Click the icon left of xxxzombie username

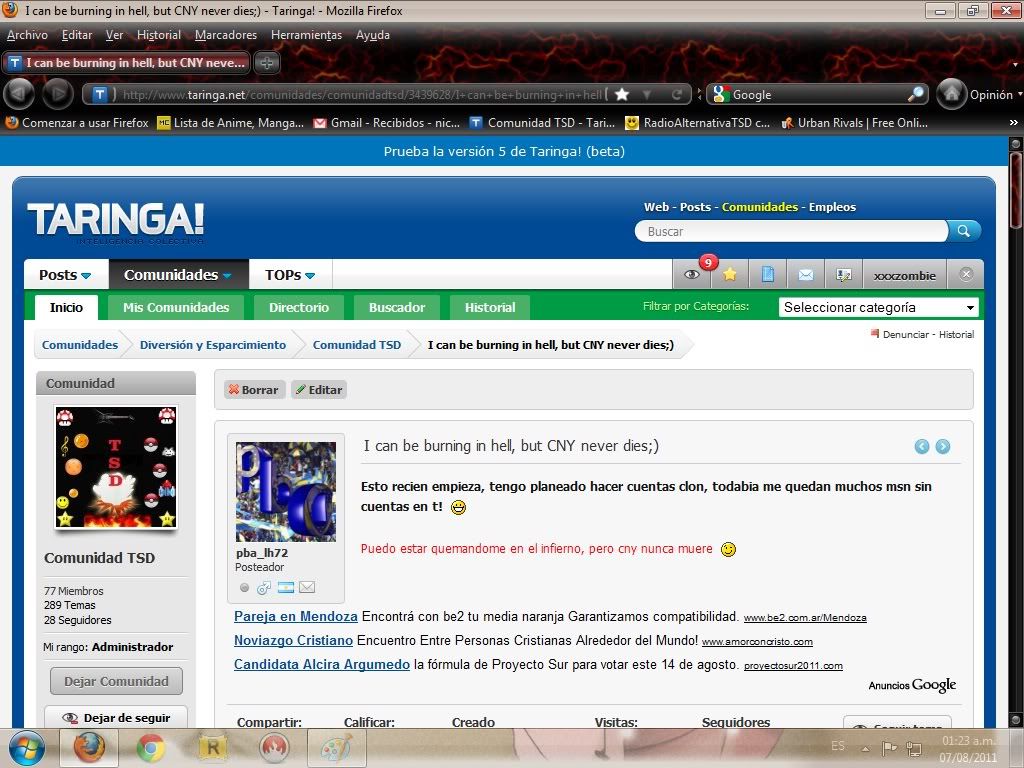point(844,275)
